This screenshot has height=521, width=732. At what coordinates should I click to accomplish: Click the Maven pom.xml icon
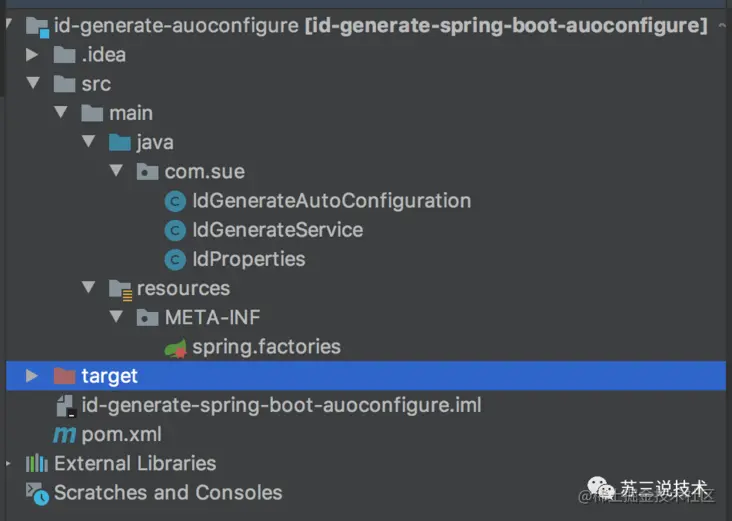pyautogui.click(x=64, y=435)
